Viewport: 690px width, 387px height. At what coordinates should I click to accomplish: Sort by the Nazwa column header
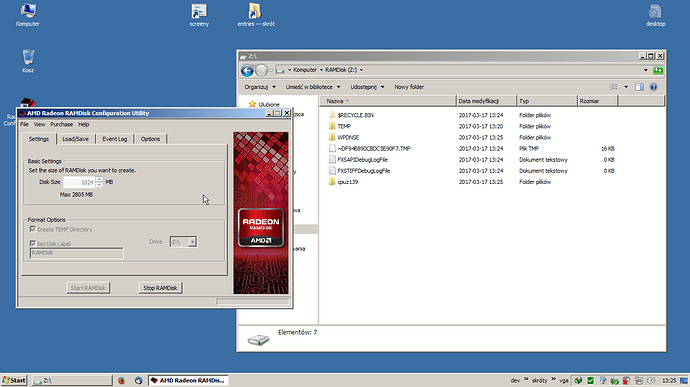[x=388, y=101]
